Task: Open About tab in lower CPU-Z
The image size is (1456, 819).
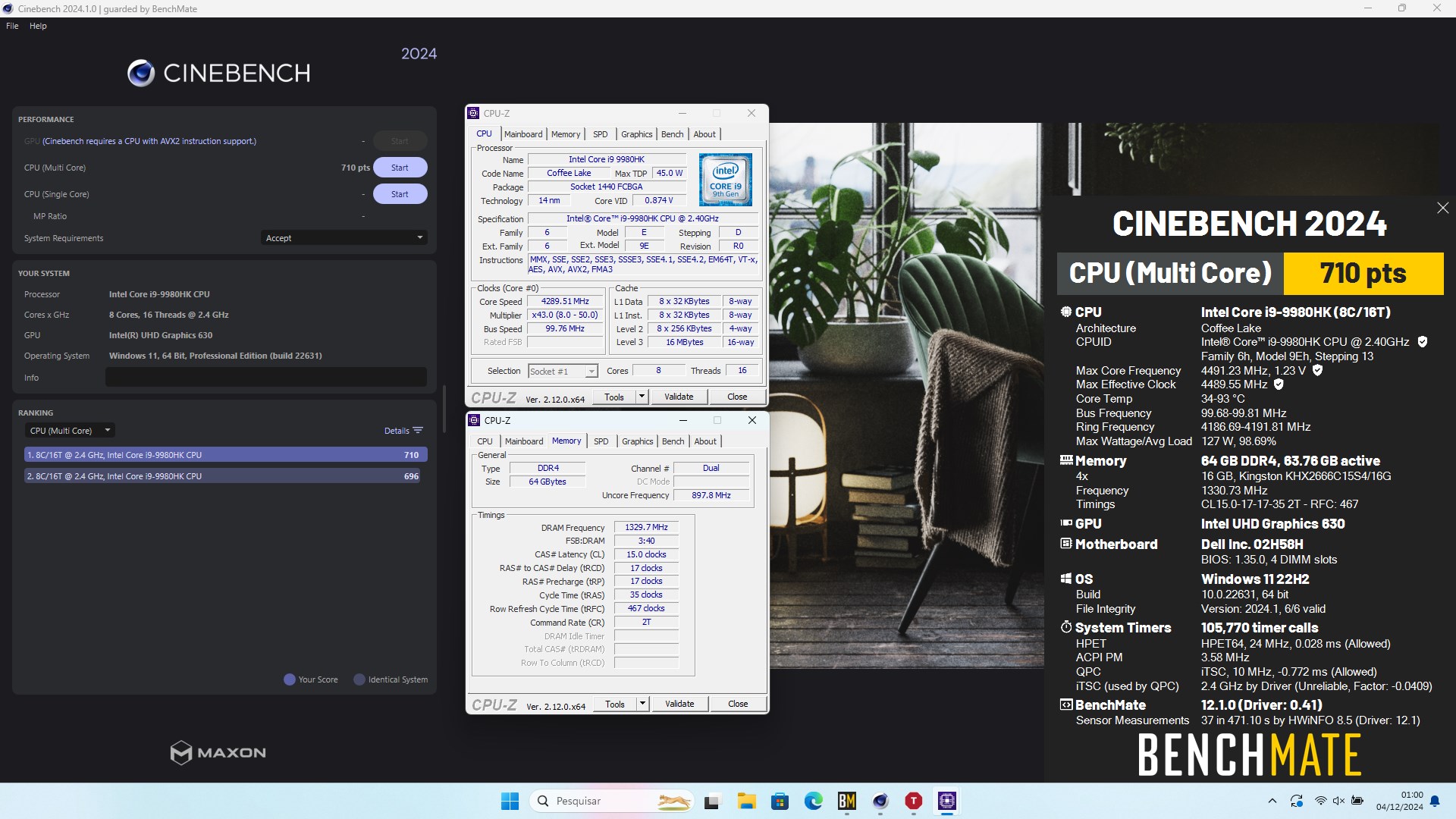Action: tap(705, 441)
